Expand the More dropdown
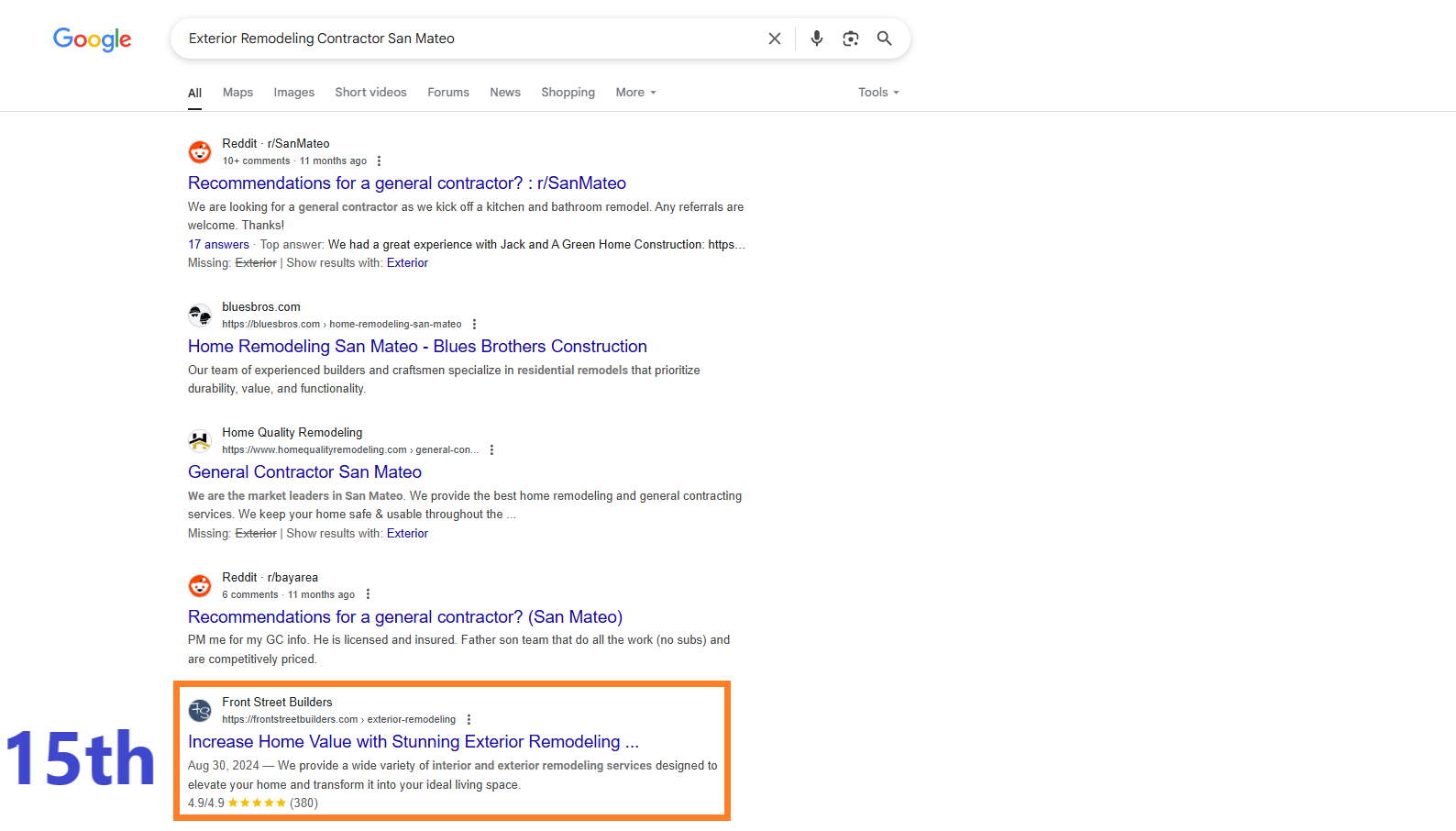The image size is (1456, 831). pos(635,93)
